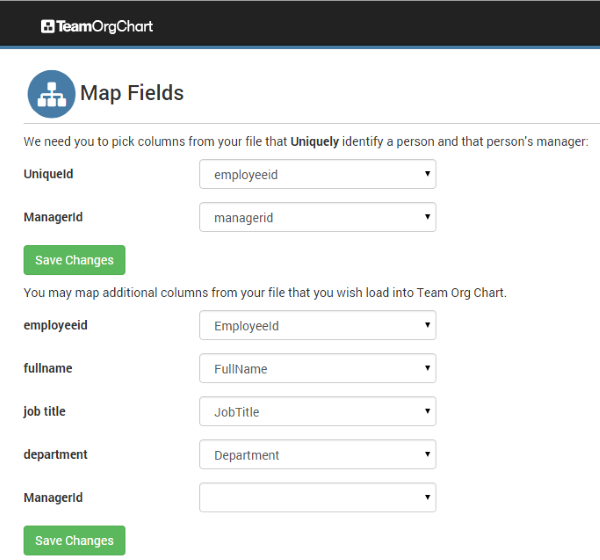Click the employeeid field label

(x=57, y=325)
